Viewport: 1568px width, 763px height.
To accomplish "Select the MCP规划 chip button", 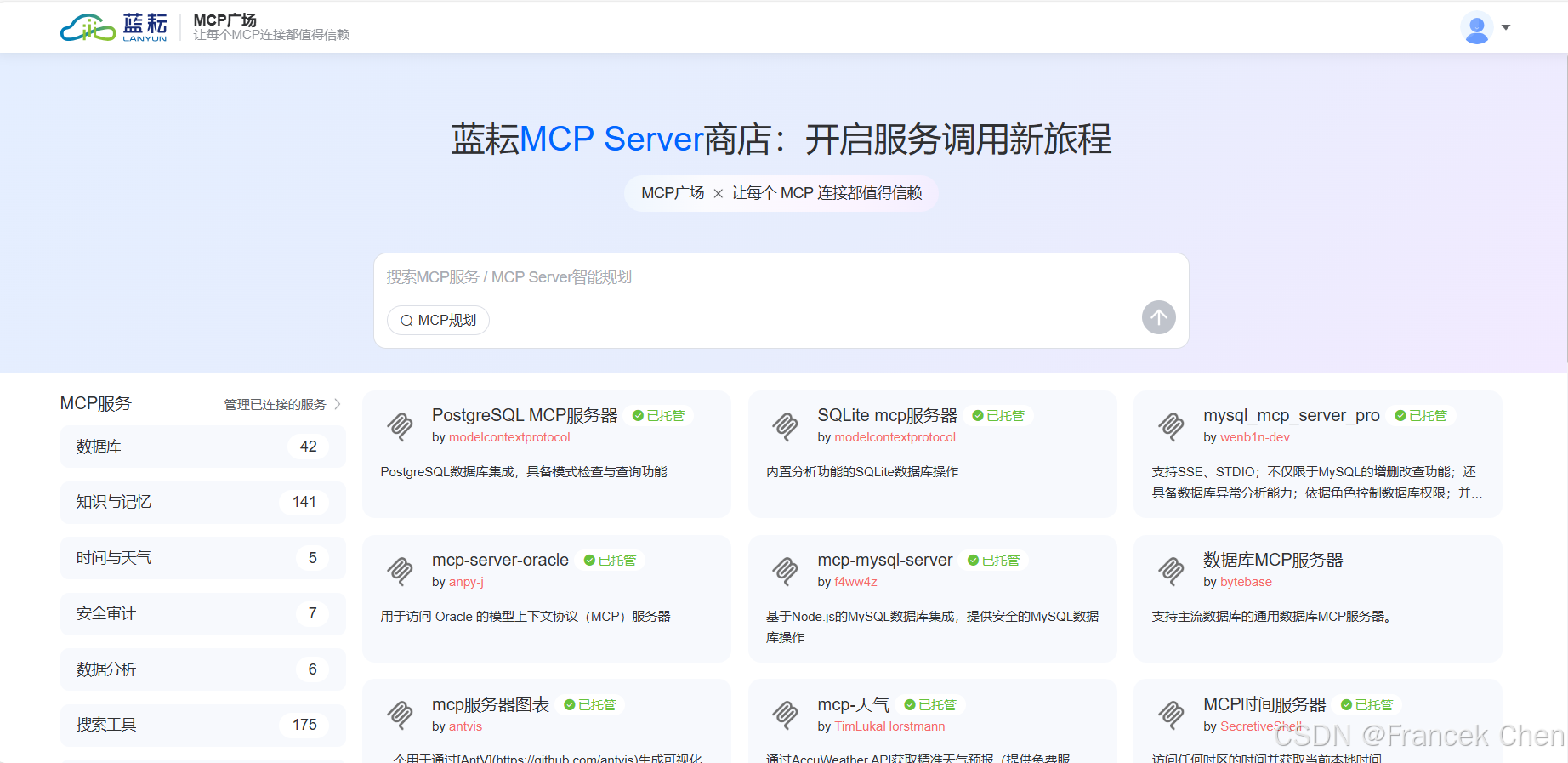I will pyautogui.click(x=438, y=320).
